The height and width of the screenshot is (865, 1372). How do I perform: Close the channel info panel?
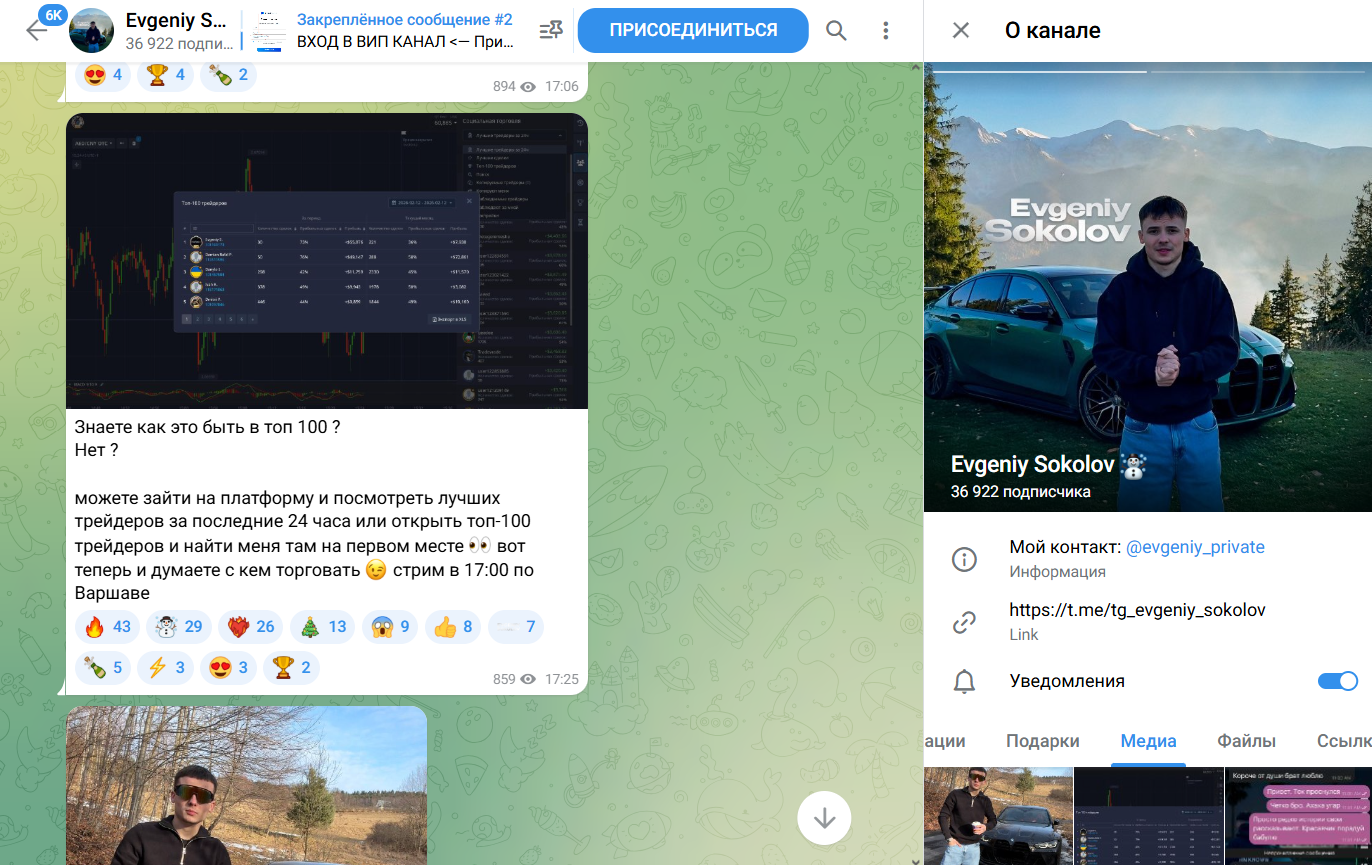tap(960, 30)
